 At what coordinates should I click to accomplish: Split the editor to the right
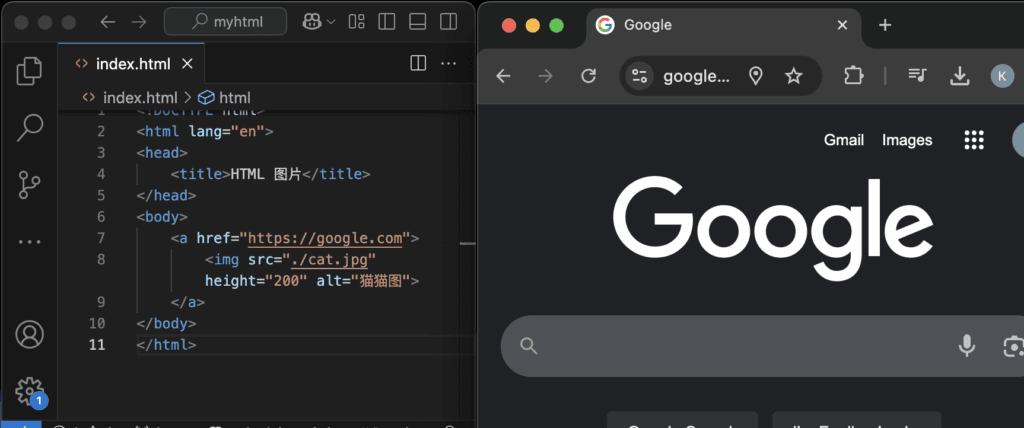click(418, 63)
